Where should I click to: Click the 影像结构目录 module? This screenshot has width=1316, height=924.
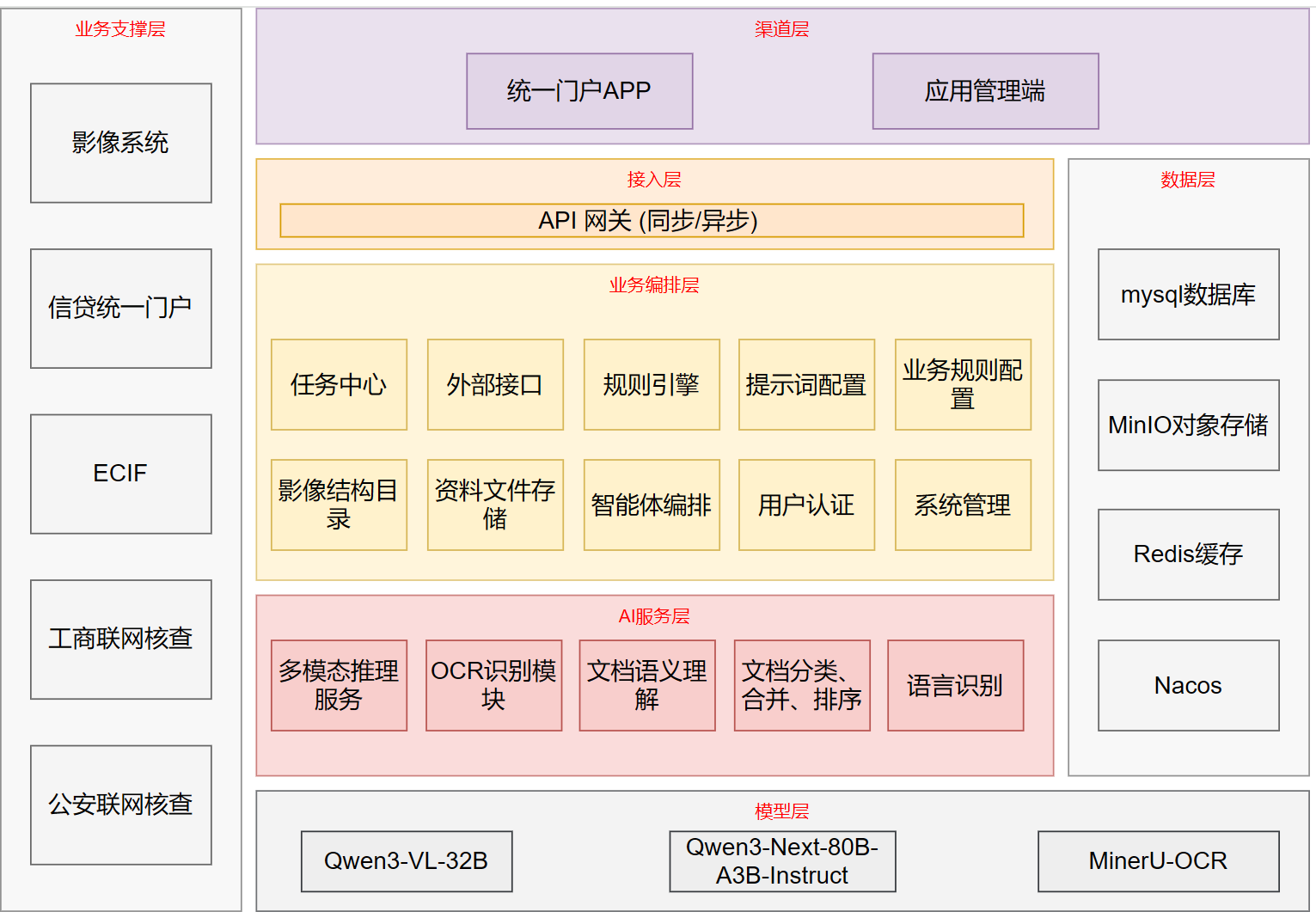click(x=339, y=505)
